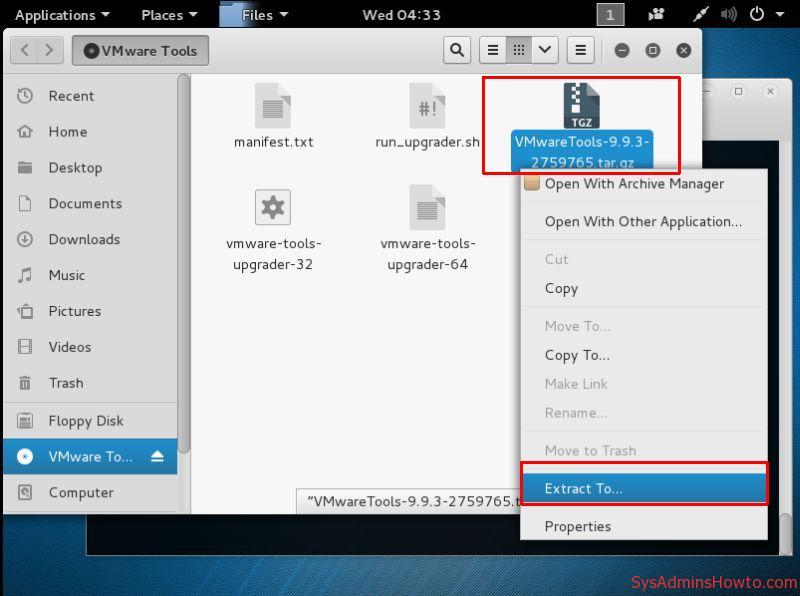This screenshot has height=596, width=800.
Task: Click the forward navigation arrow
Action: pyautogui.click(x=49, y=50)
